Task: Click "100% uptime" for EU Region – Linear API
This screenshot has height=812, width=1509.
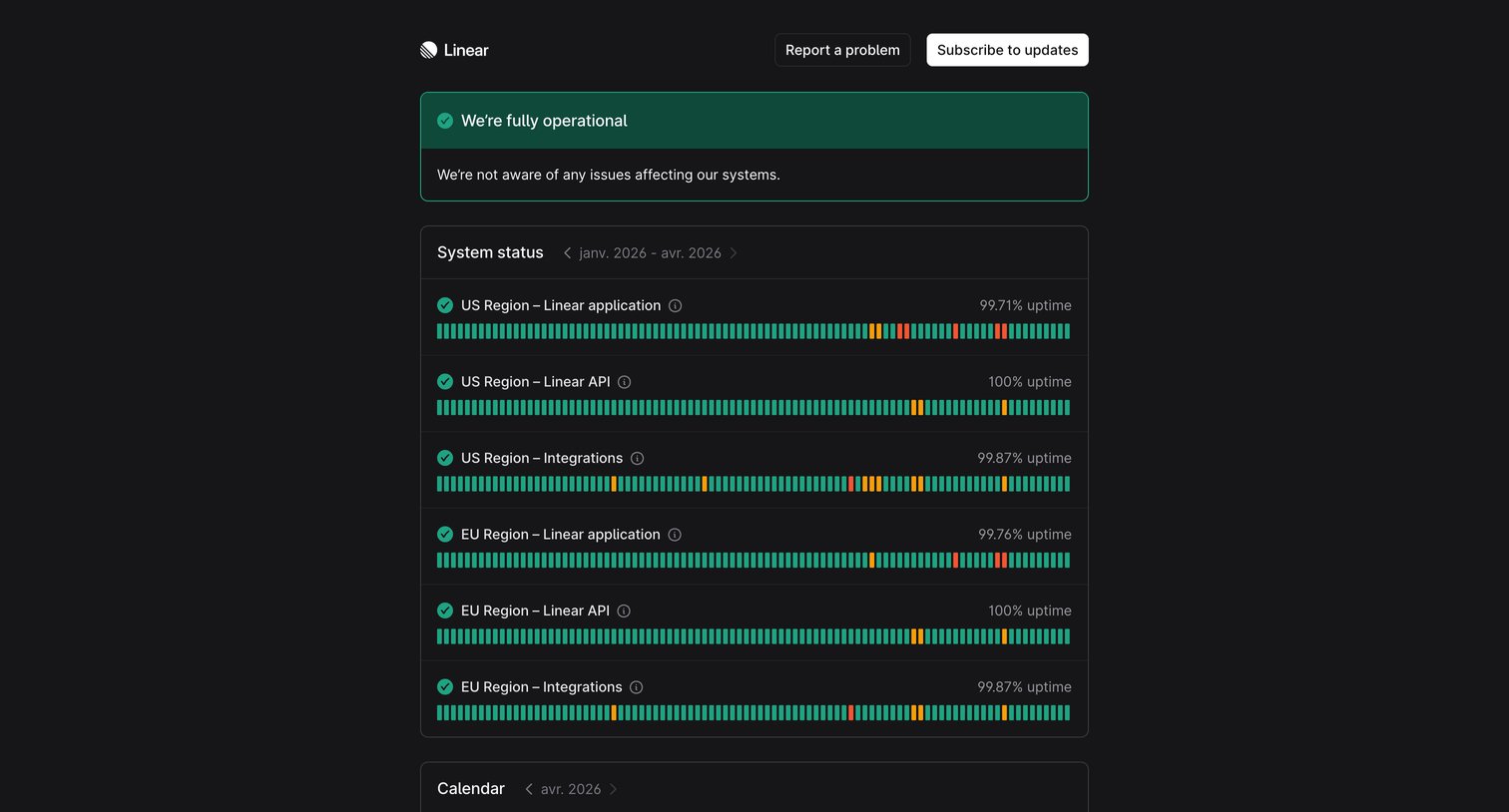Action: coord(1030,610)
